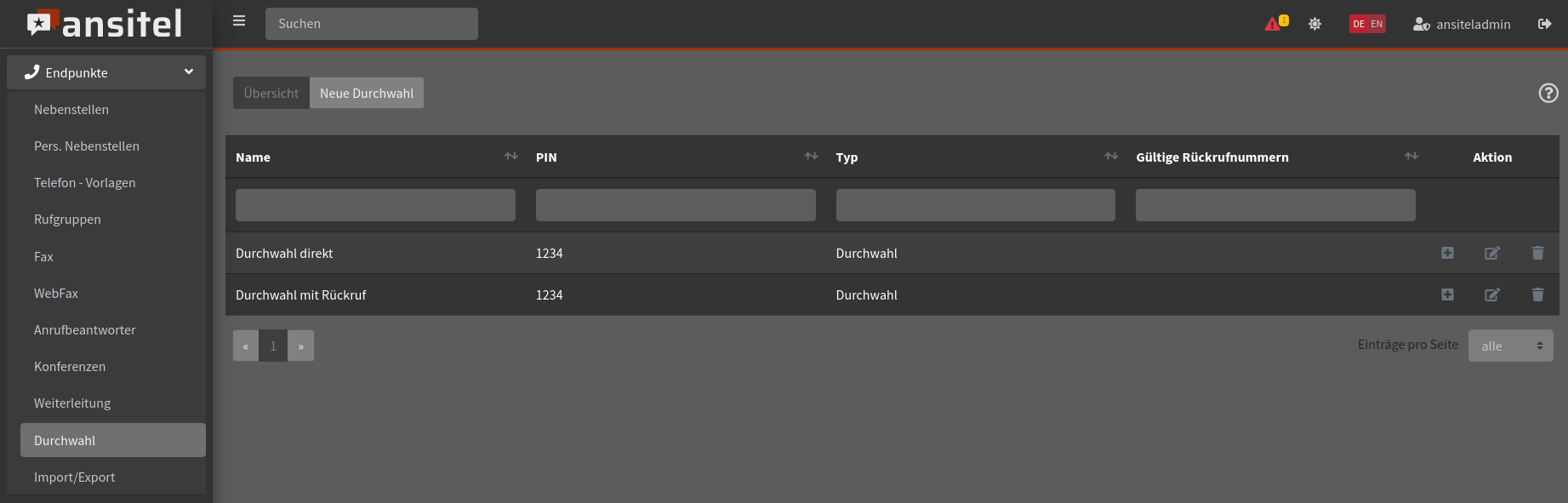Toggle sort on Name column
Viewport: 1568px width, 503px height.
click(510, 157)
